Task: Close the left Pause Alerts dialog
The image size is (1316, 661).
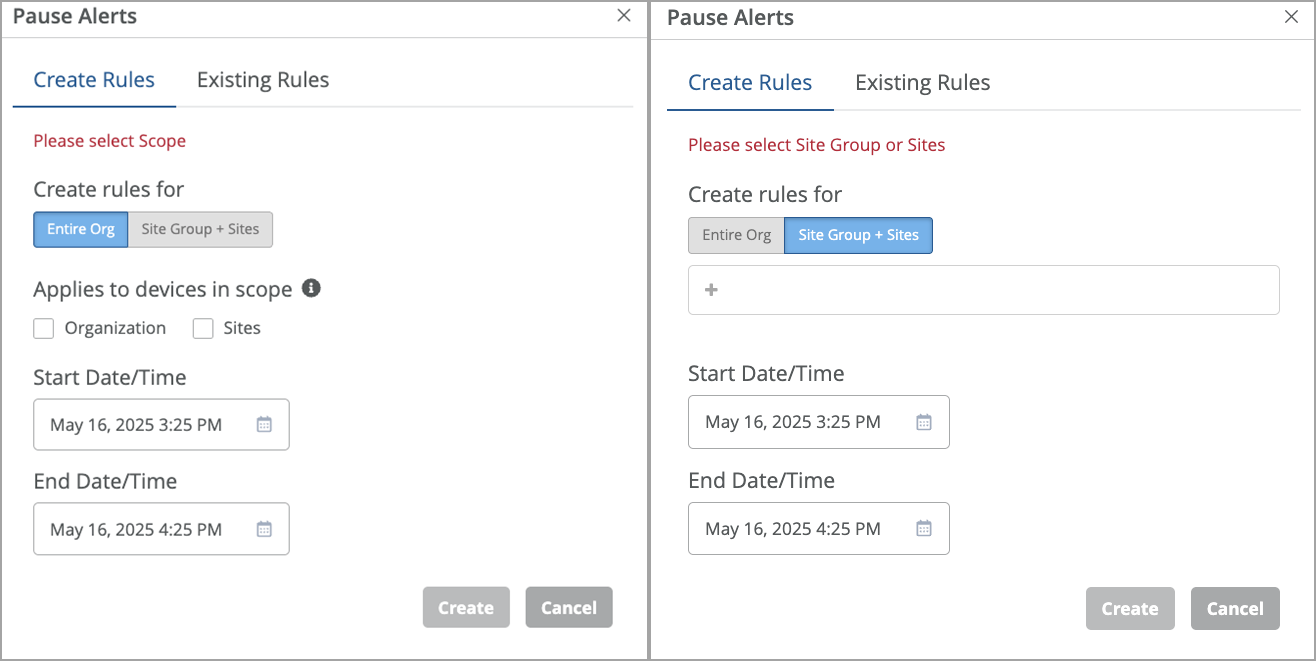Action: pyautogui.click(x=624, y=15)
